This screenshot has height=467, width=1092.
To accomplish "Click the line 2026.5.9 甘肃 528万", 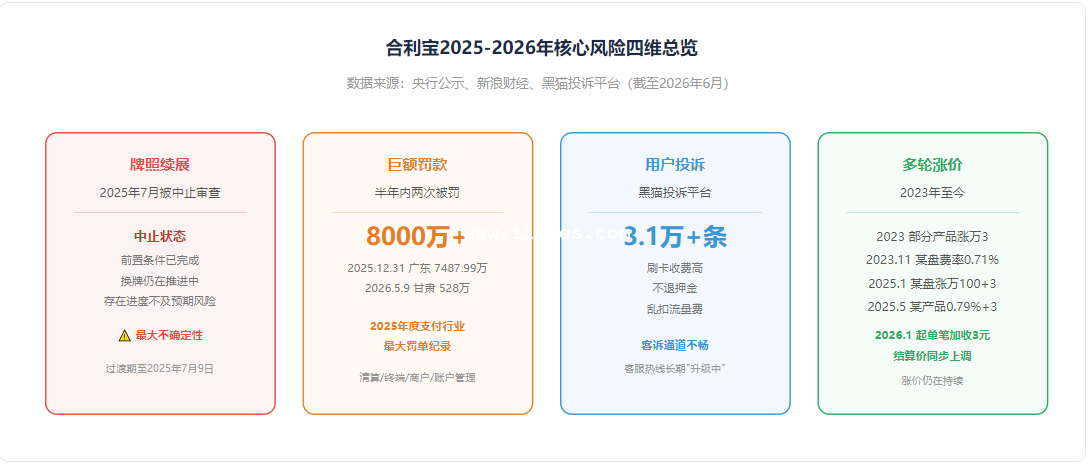I will coord(418,288).
